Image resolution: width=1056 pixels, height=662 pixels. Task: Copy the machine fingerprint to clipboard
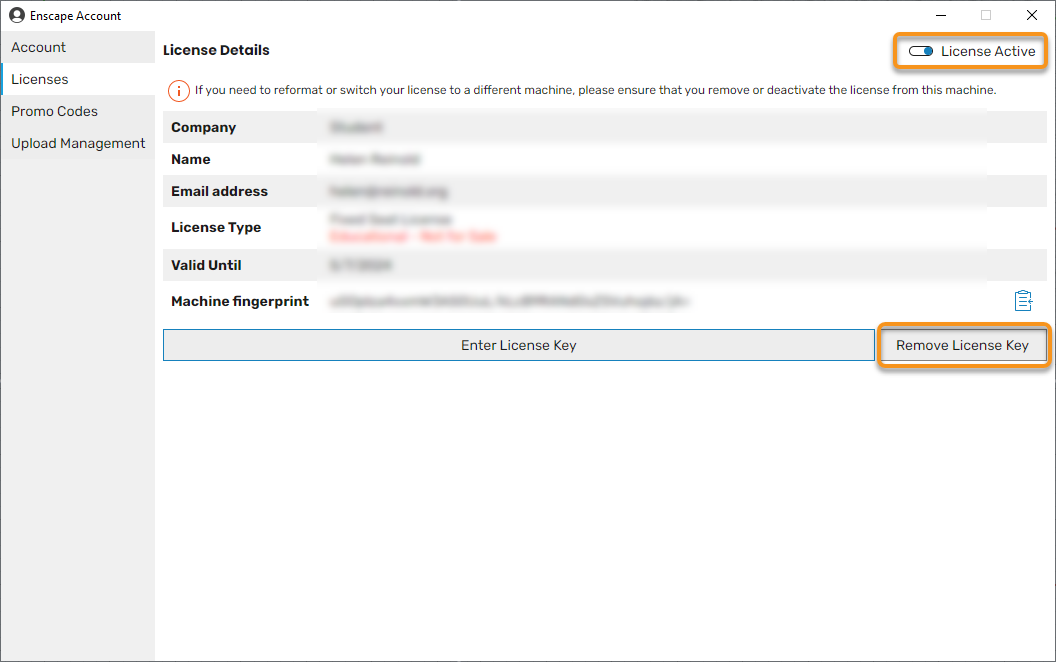coord(1022,301)
